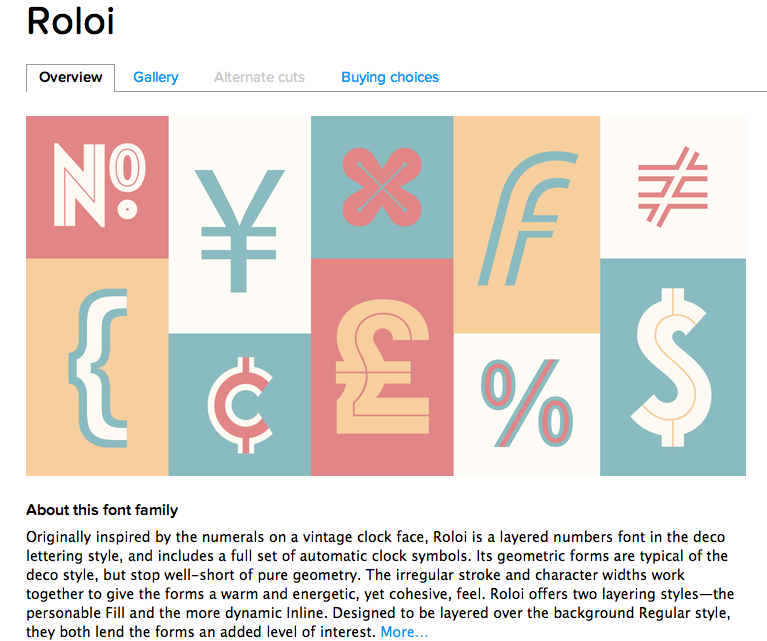767x641 pixels.
Task: Click the teal Yen symbol
Action: pos(239,230)
